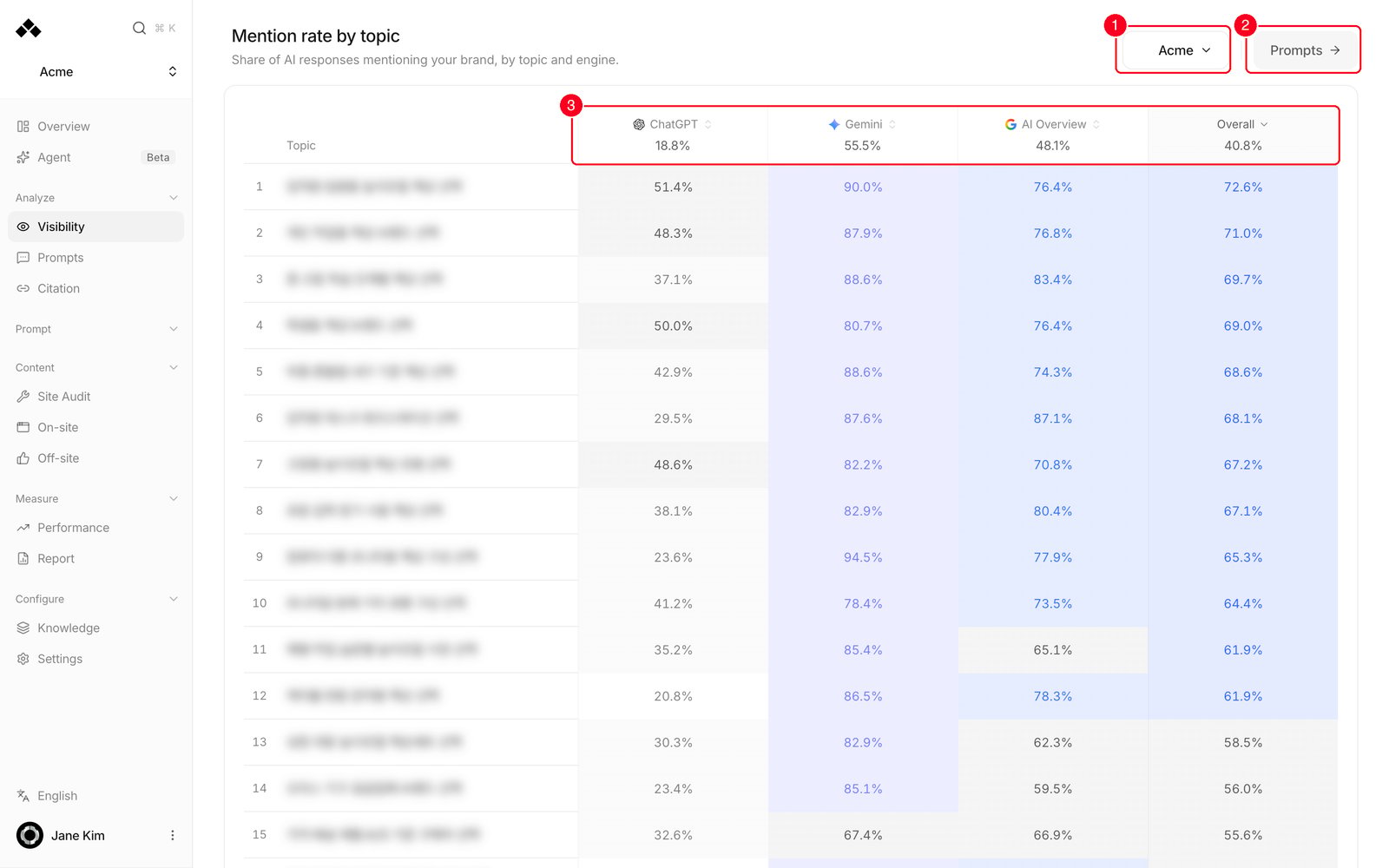Click the AI Overview value 87.1%

1053,418
